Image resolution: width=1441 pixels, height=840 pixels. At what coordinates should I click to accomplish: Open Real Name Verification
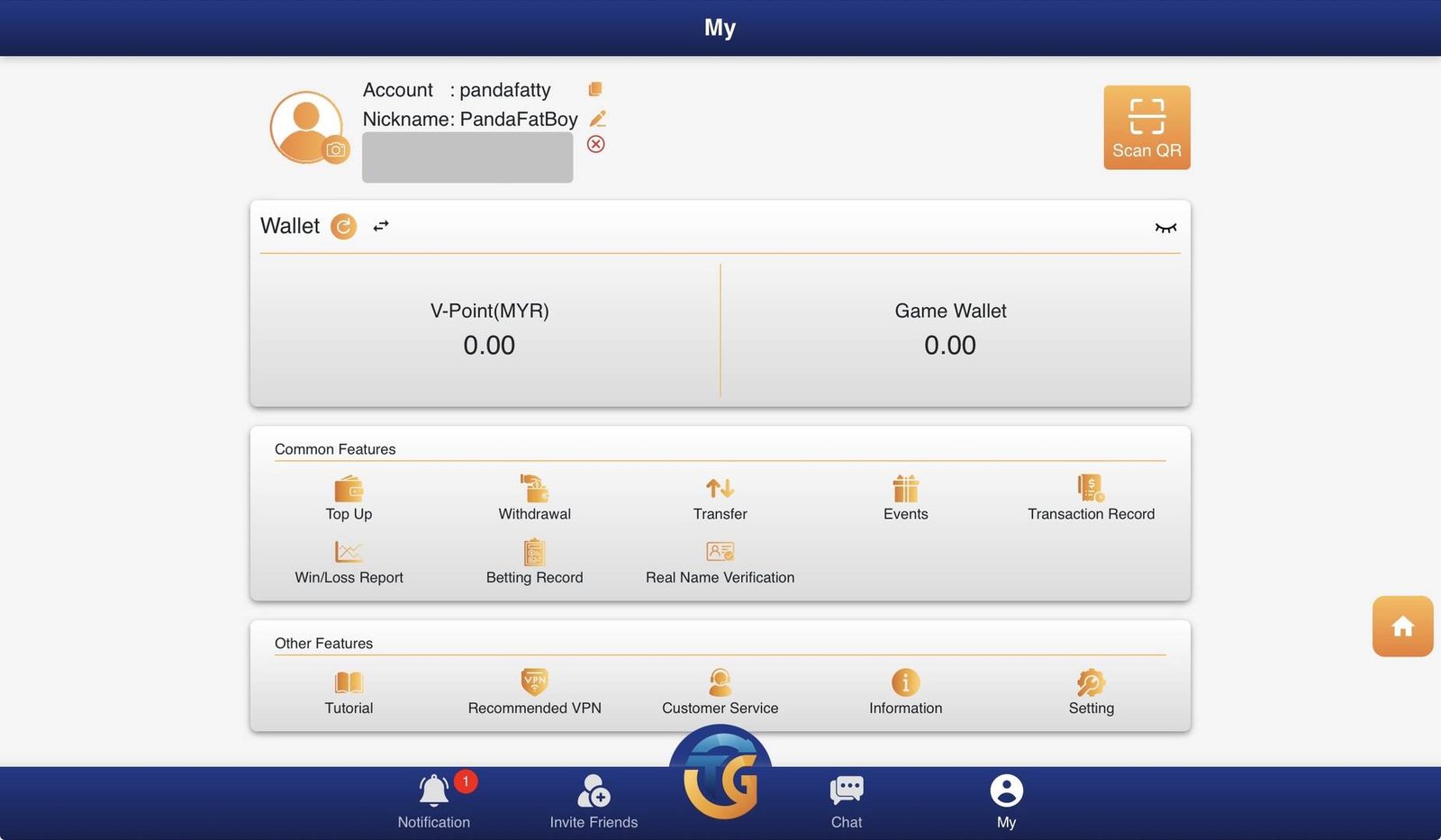[x=720, y=562]
